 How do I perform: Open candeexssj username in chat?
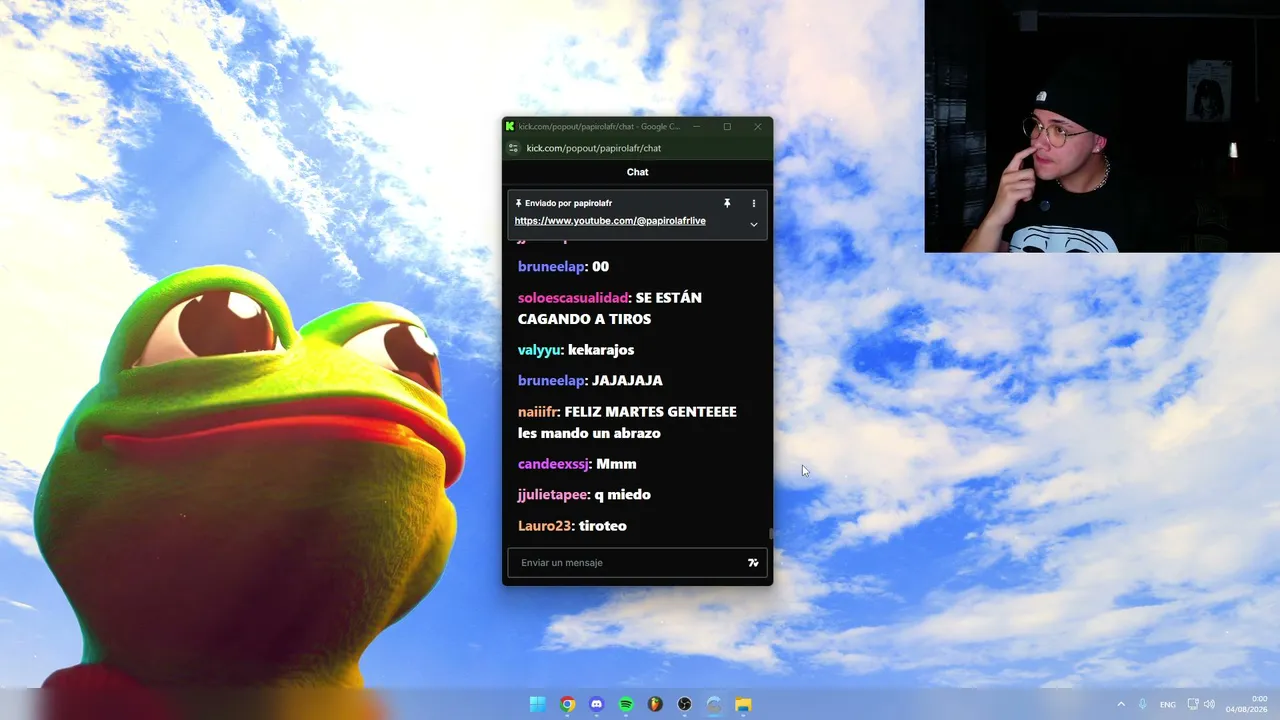tap(553, 464)
